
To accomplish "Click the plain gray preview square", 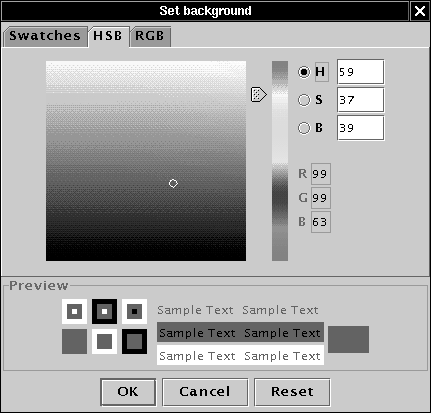I will 74,341.
